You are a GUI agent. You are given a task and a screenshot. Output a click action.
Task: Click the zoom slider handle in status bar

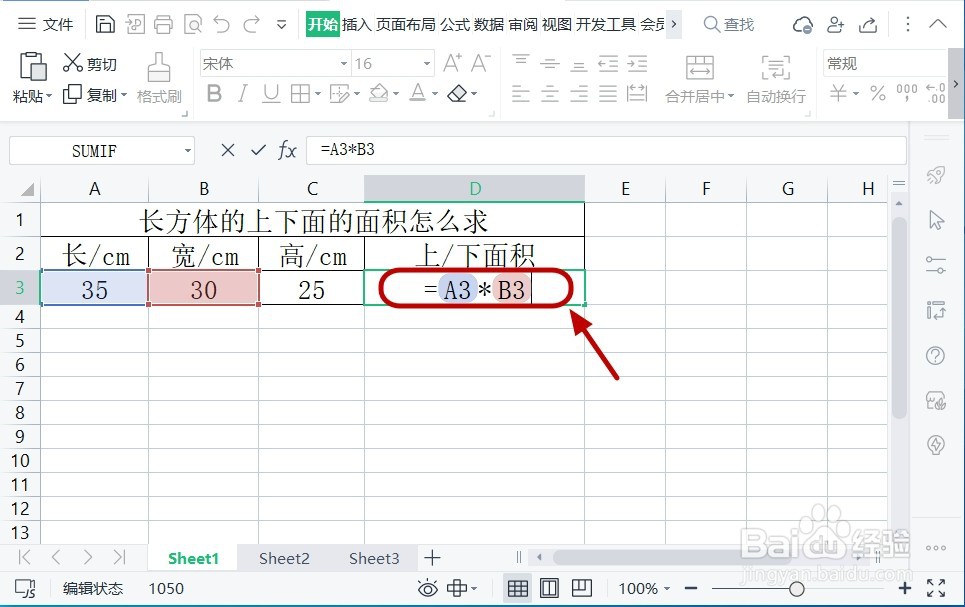point(796,588)
